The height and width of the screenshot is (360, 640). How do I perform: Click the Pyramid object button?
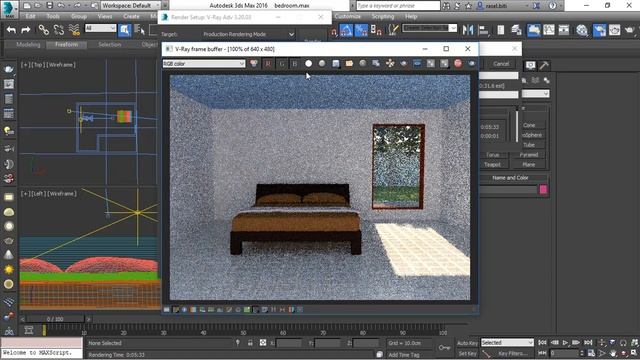click(x=529, y=155)
